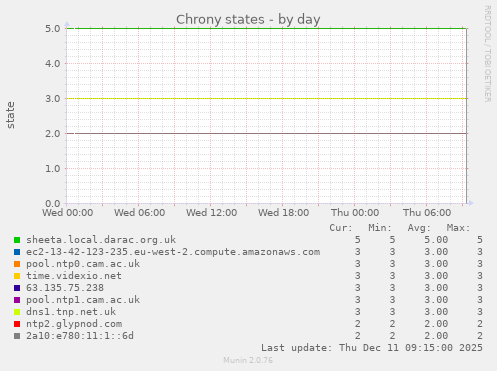Click the Thu 00:00 x-axis label
Image resolution: width=497 pixels, height=371 pixels.
355,213
